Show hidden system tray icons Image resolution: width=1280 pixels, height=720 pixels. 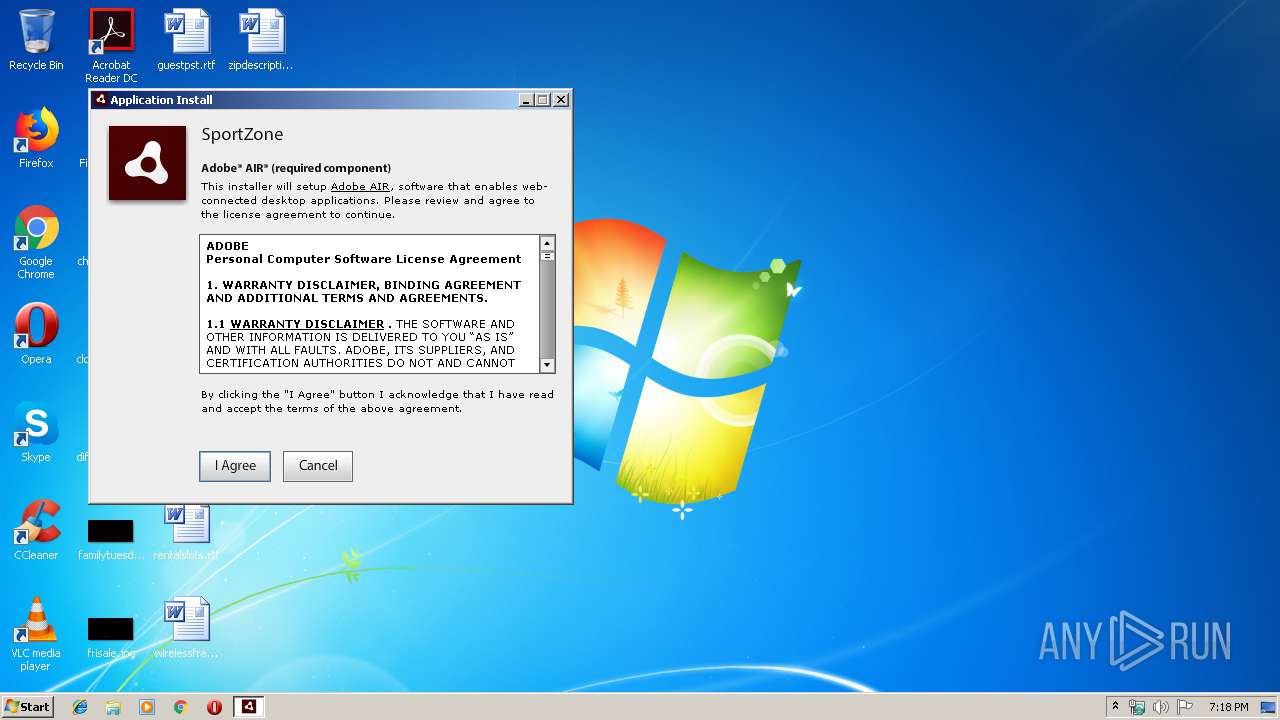point(1116,707)
